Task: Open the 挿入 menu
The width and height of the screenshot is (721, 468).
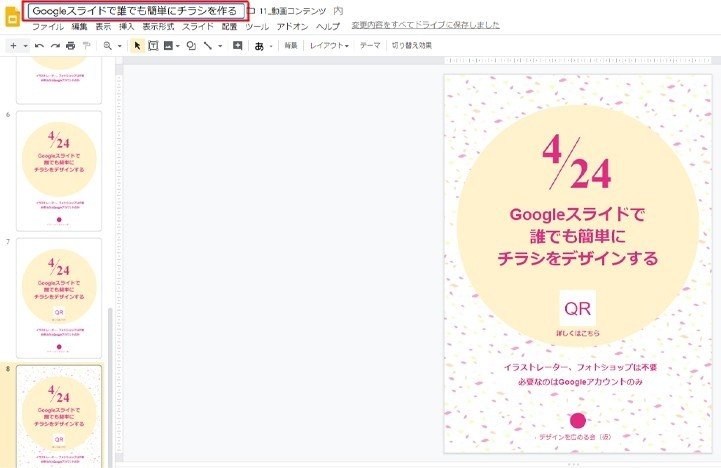Action: pos(126,27)
